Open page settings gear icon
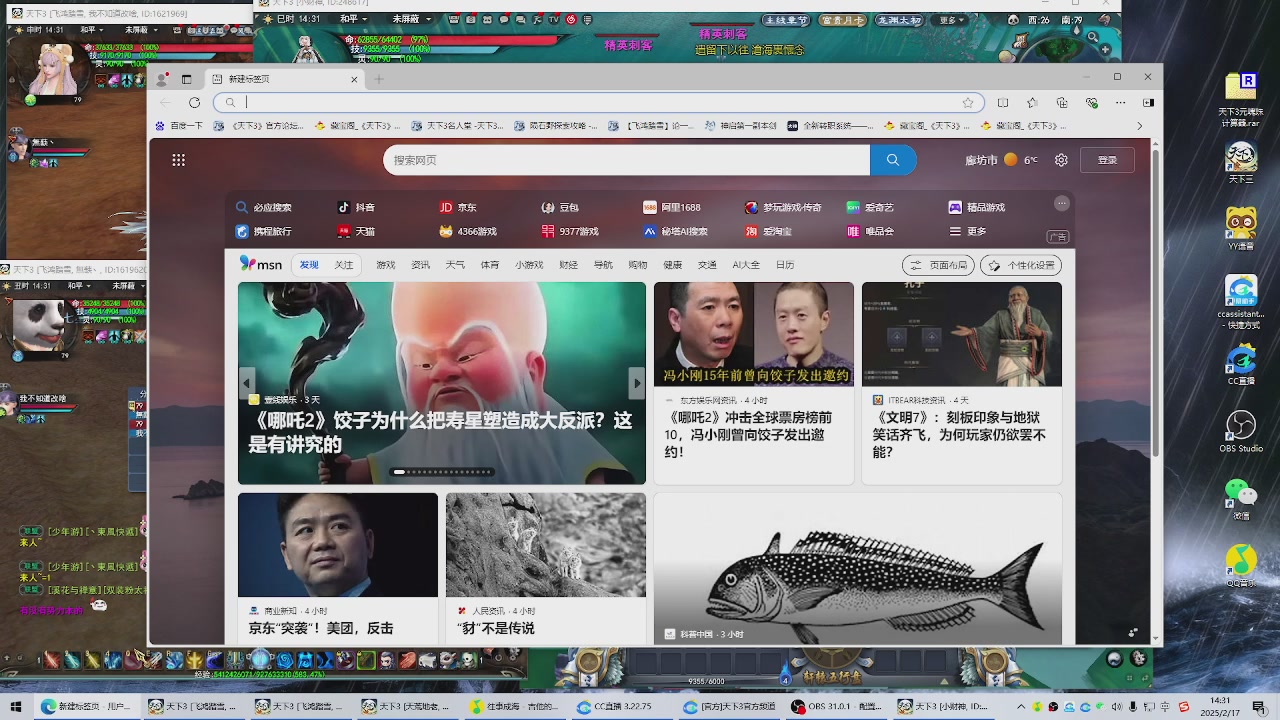Image resolution: width=1280 pixels, height=720 pixels. point(1061,160)
